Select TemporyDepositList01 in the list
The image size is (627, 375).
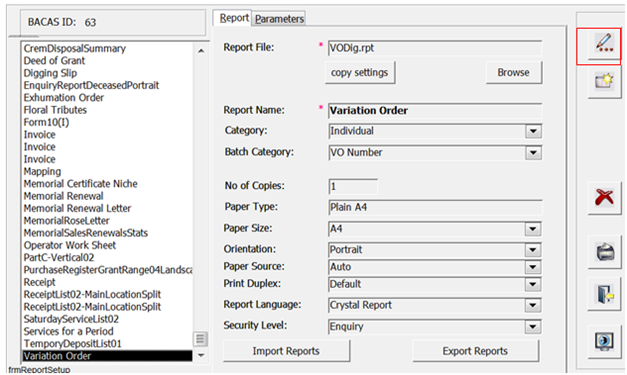72,344
